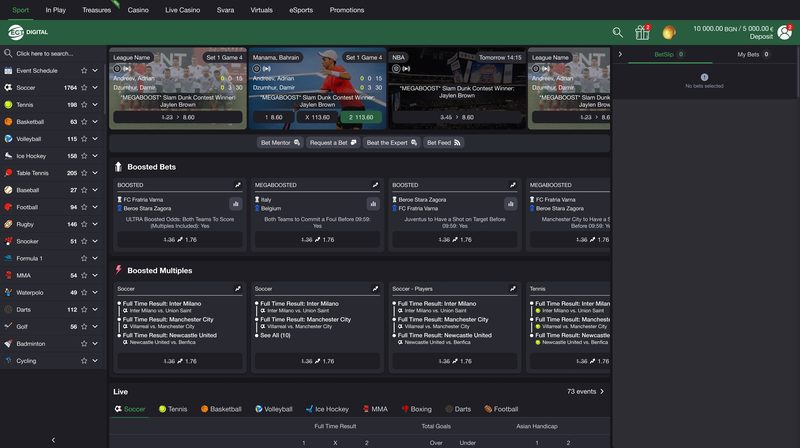This screenshot has height=448, width=800.
Task: Expand the MMA section chevron
Action: click(x=95, y=276)
